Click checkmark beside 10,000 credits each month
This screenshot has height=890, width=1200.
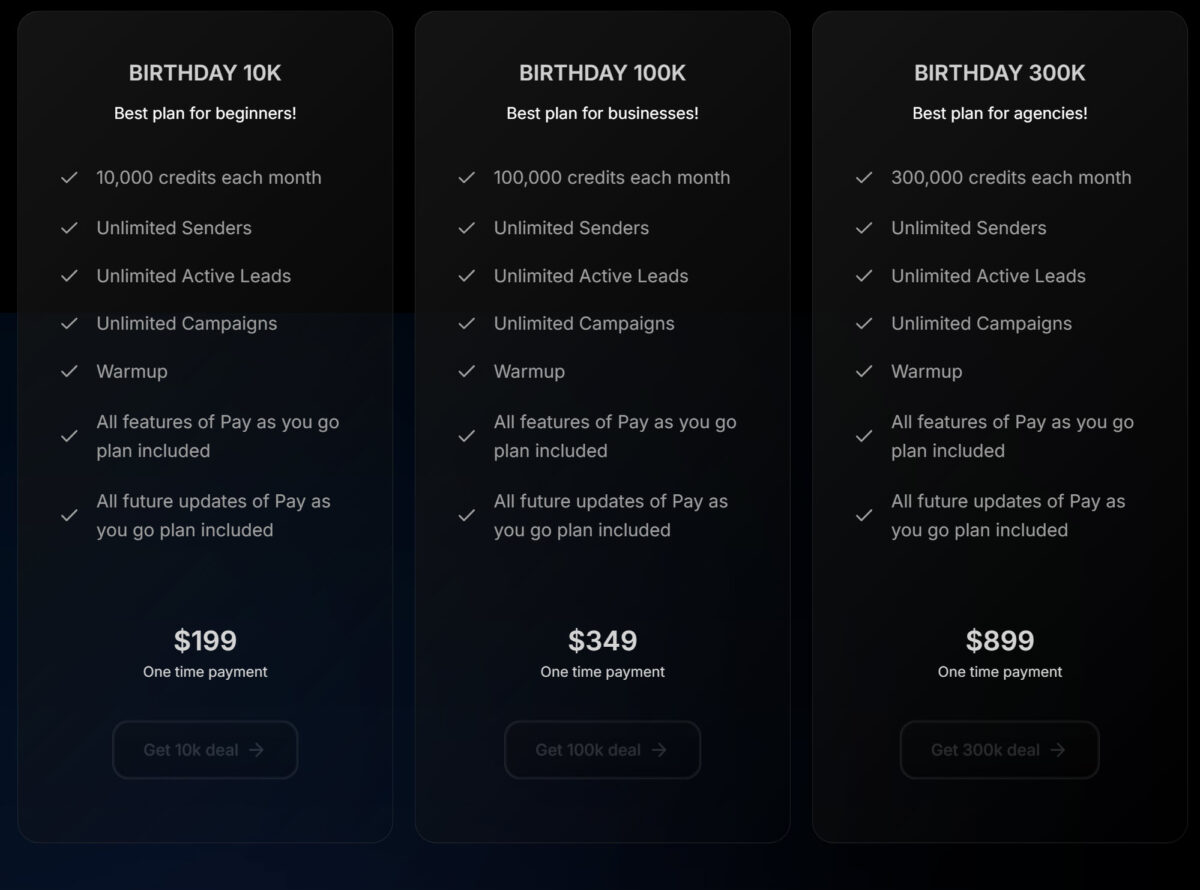pyautogui.click(x=69, y=178)
